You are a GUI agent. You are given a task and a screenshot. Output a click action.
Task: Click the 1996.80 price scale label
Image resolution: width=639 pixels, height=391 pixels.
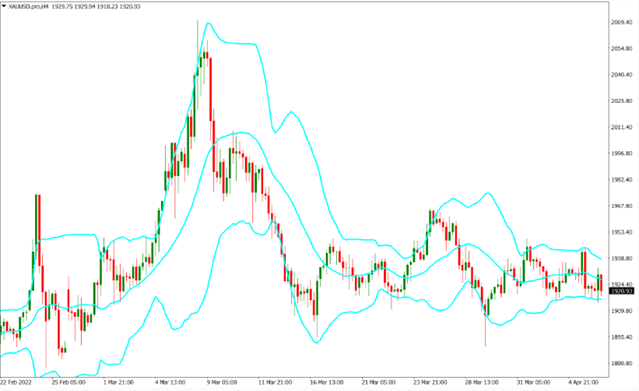pyautogui.click(x=621, y=153)
